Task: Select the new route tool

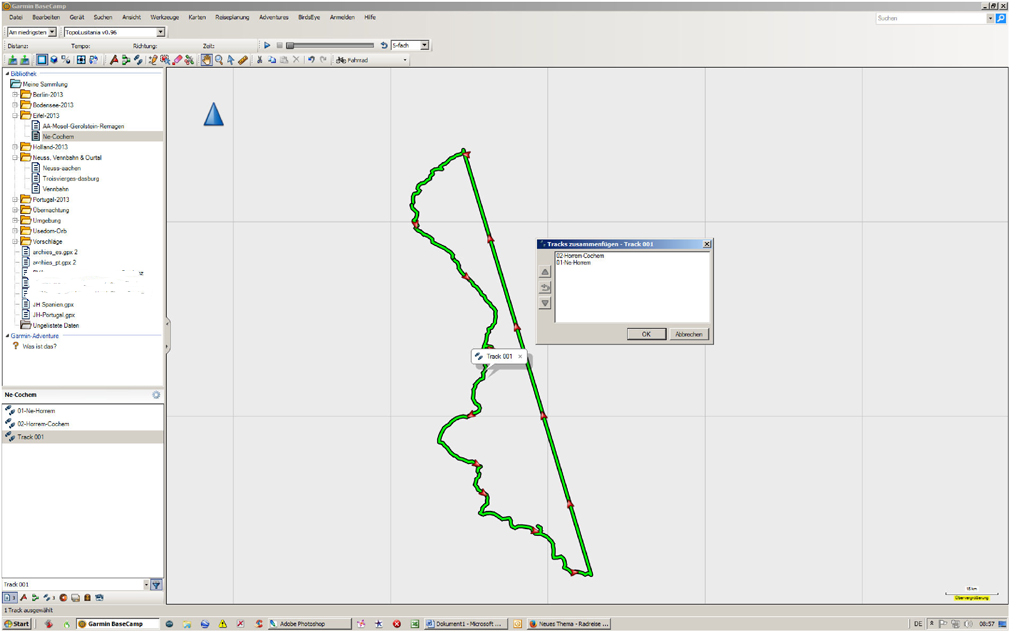Action: tap(126, 60)
